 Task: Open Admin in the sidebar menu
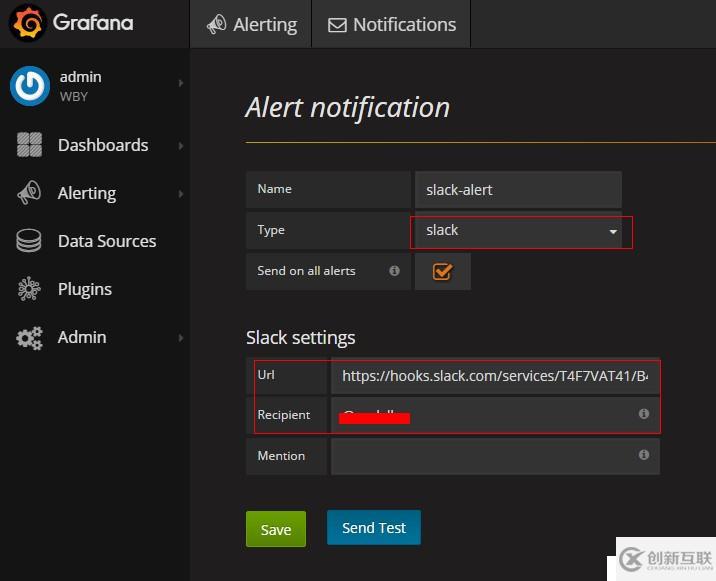tap(82, 337)
